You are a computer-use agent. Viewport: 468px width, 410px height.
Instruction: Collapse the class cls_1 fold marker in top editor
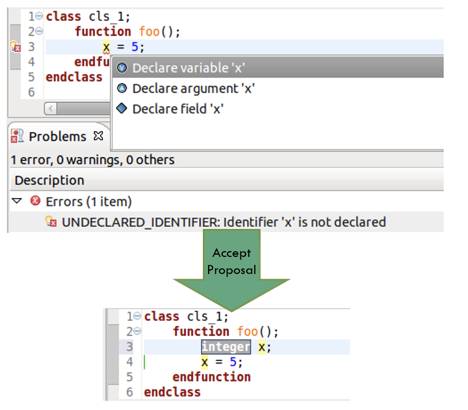pyautogui.click(x=39, y=16)
